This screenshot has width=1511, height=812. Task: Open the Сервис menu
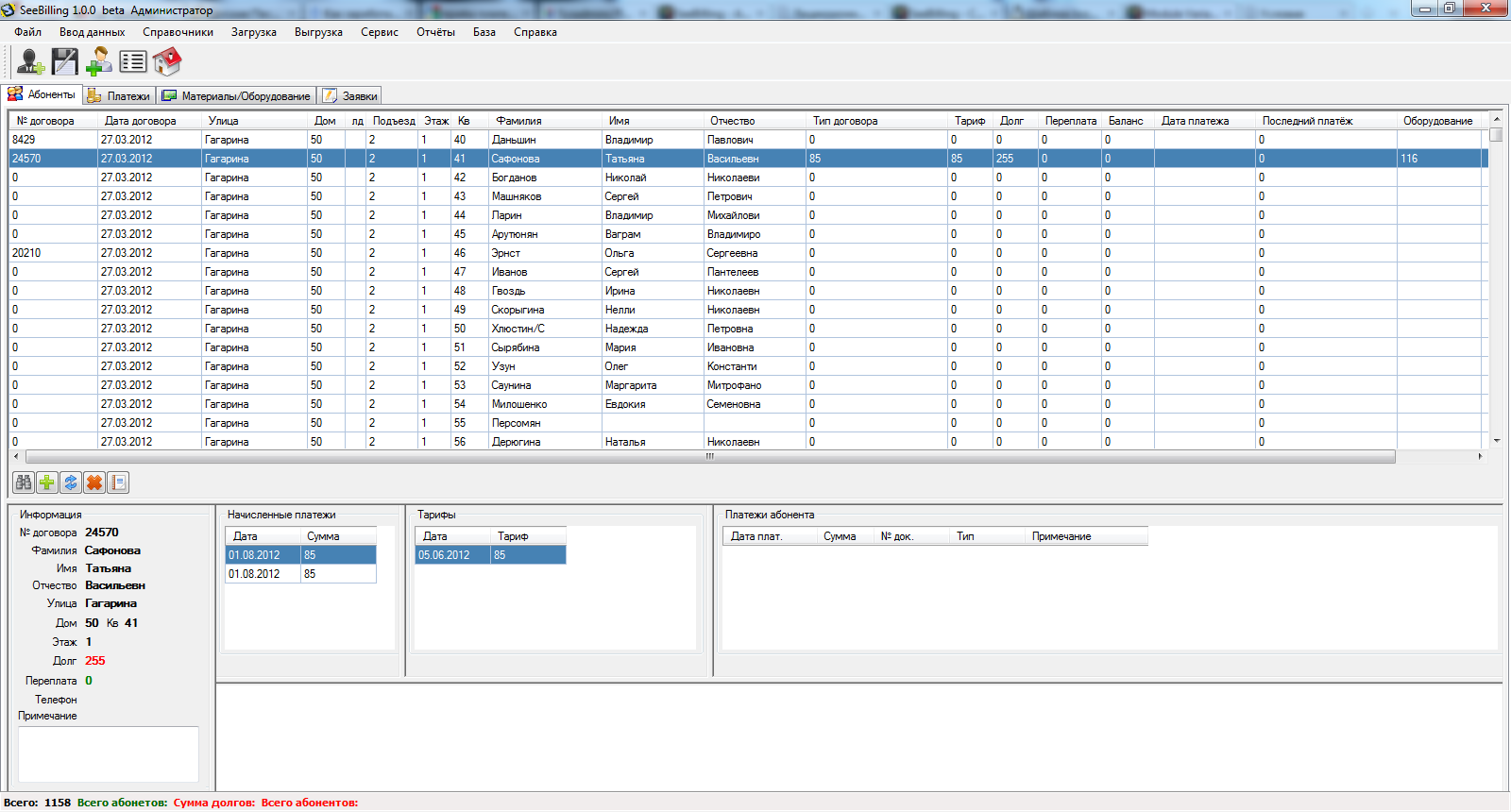(380, 32)
